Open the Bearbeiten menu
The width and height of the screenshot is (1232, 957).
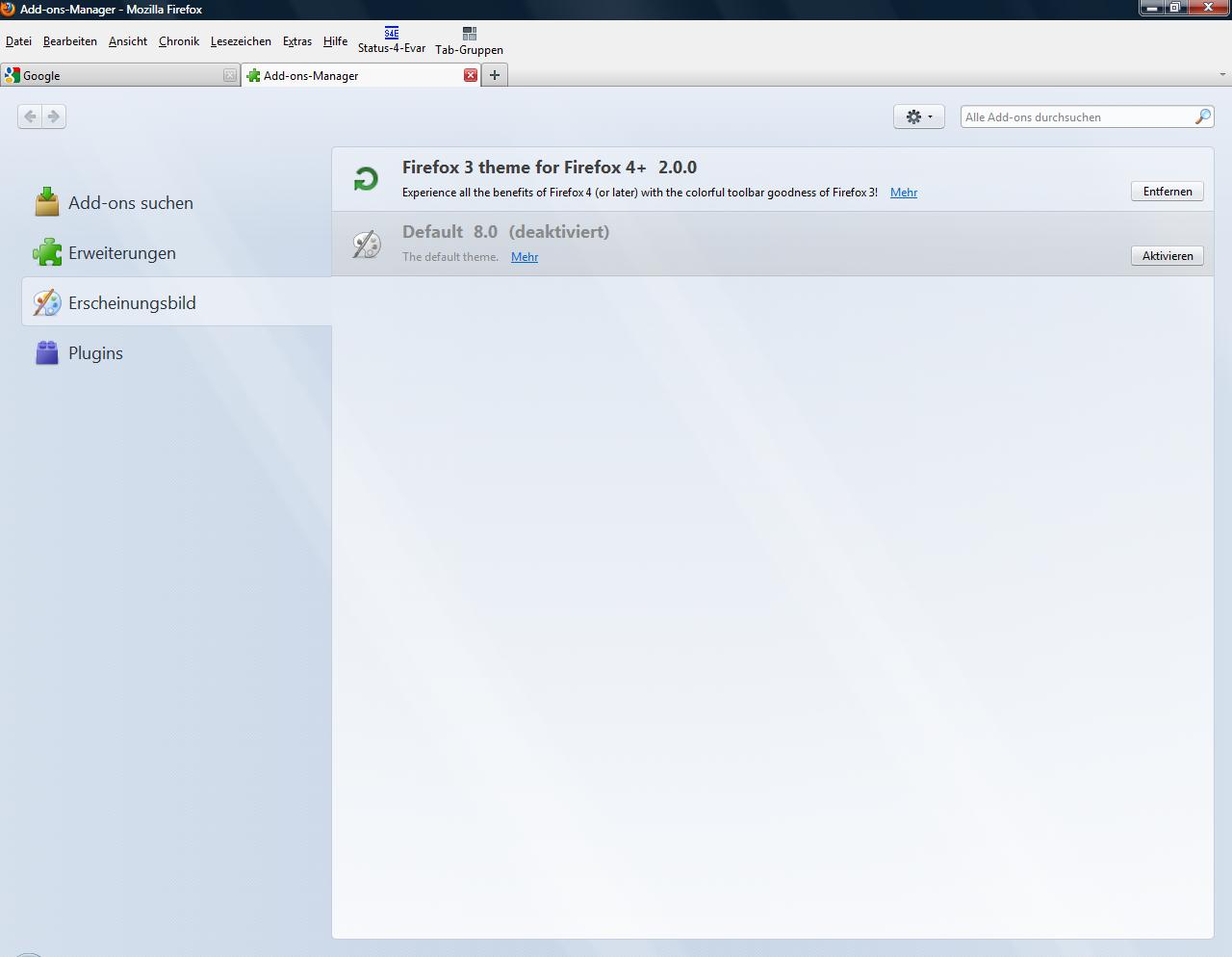pyautogui.click(x=70, y=41)
